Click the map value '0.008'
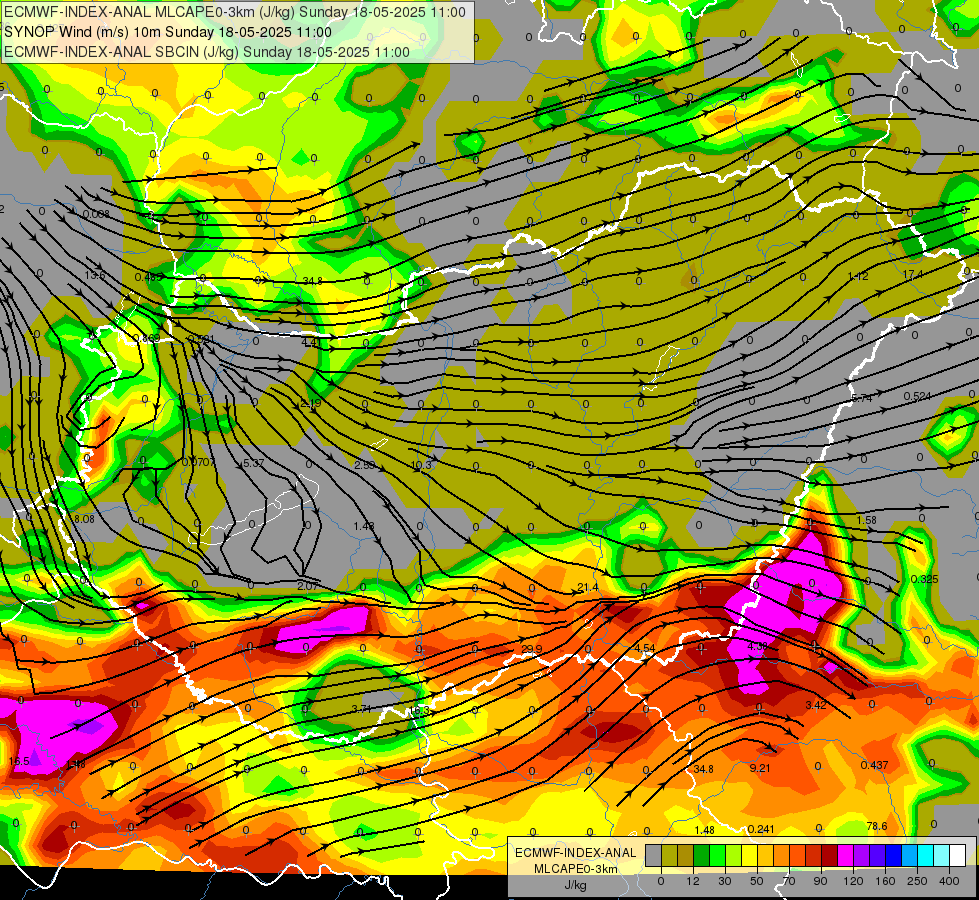The width and height of the screenshot is (979, 900). (96, 214)
